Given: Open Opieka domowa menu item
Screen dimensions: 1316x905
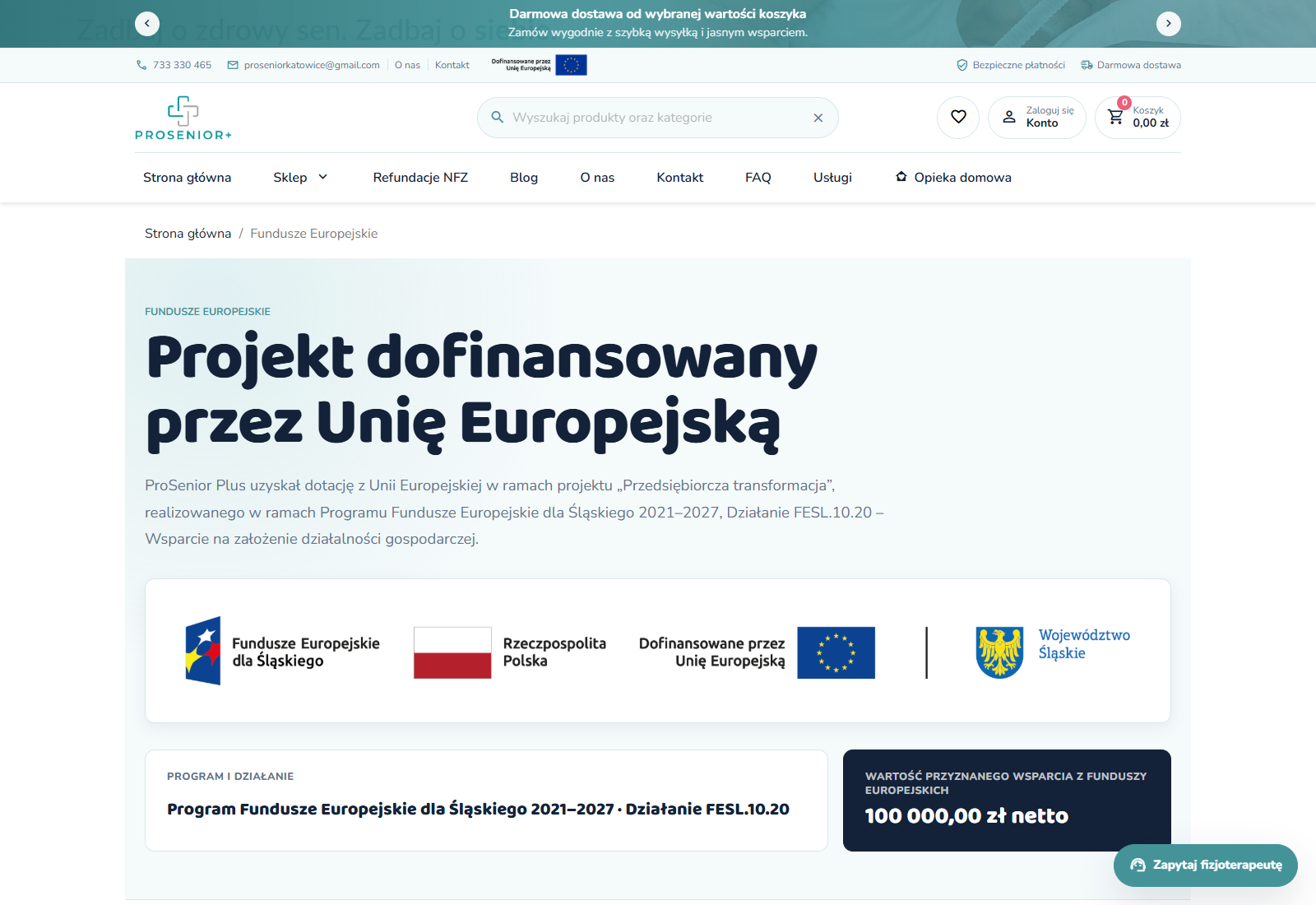Looking at the screenshot, I should [953, 177].
